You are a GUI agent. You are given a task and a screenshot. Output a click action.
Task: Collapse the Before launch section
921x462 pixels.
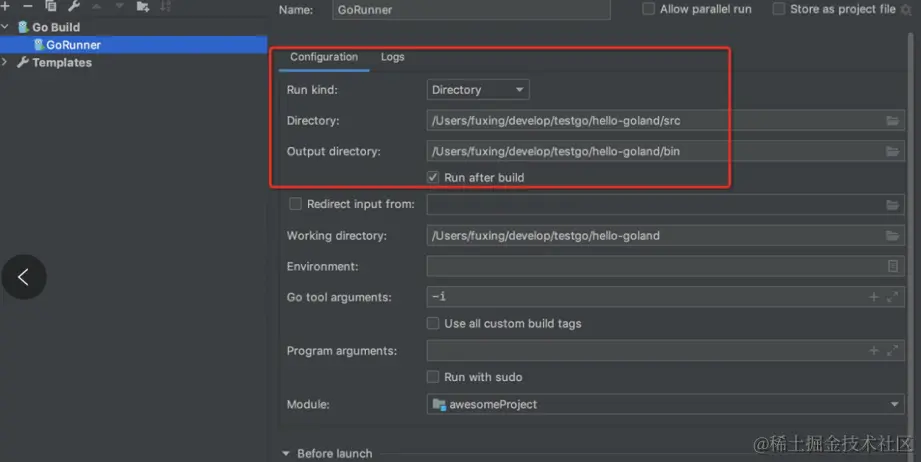(x=286, y=454)
